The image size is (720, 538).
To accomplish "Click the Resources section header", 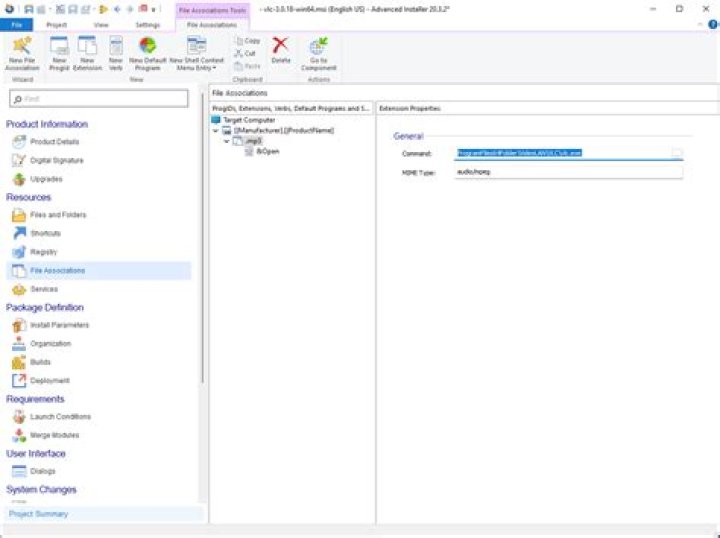I will point(28,197).
